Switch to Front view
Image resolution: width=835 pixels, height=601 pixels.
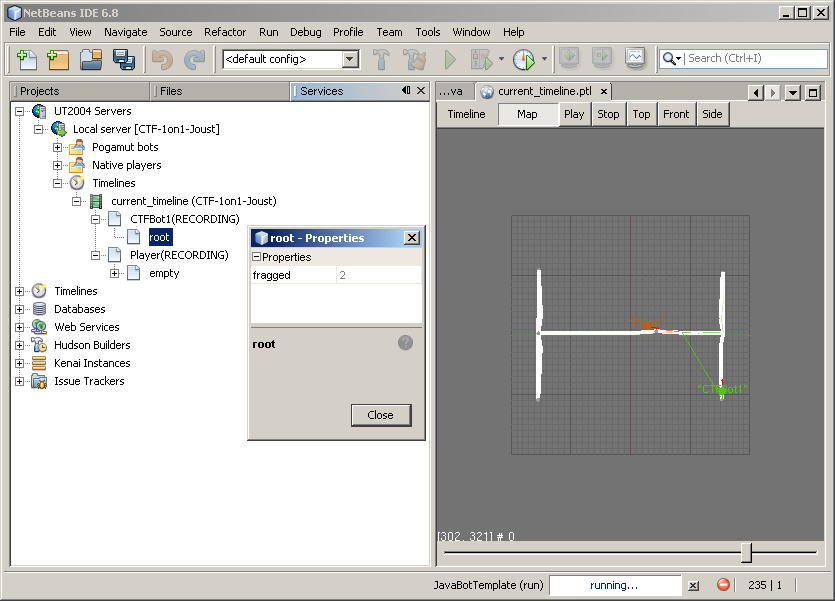pos(676,114)
